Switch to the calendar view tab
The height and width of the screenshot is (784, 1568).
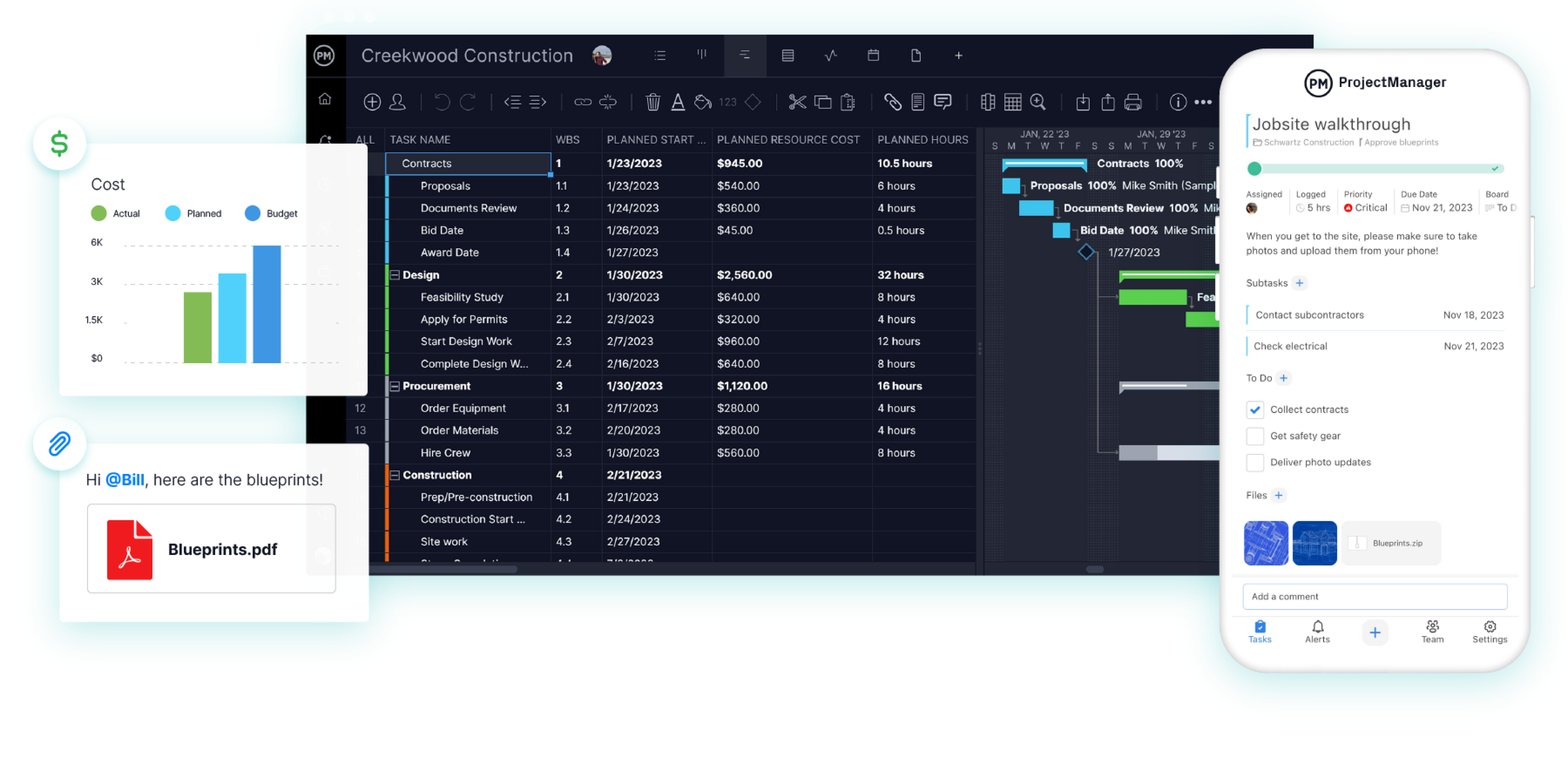[873, 55]
